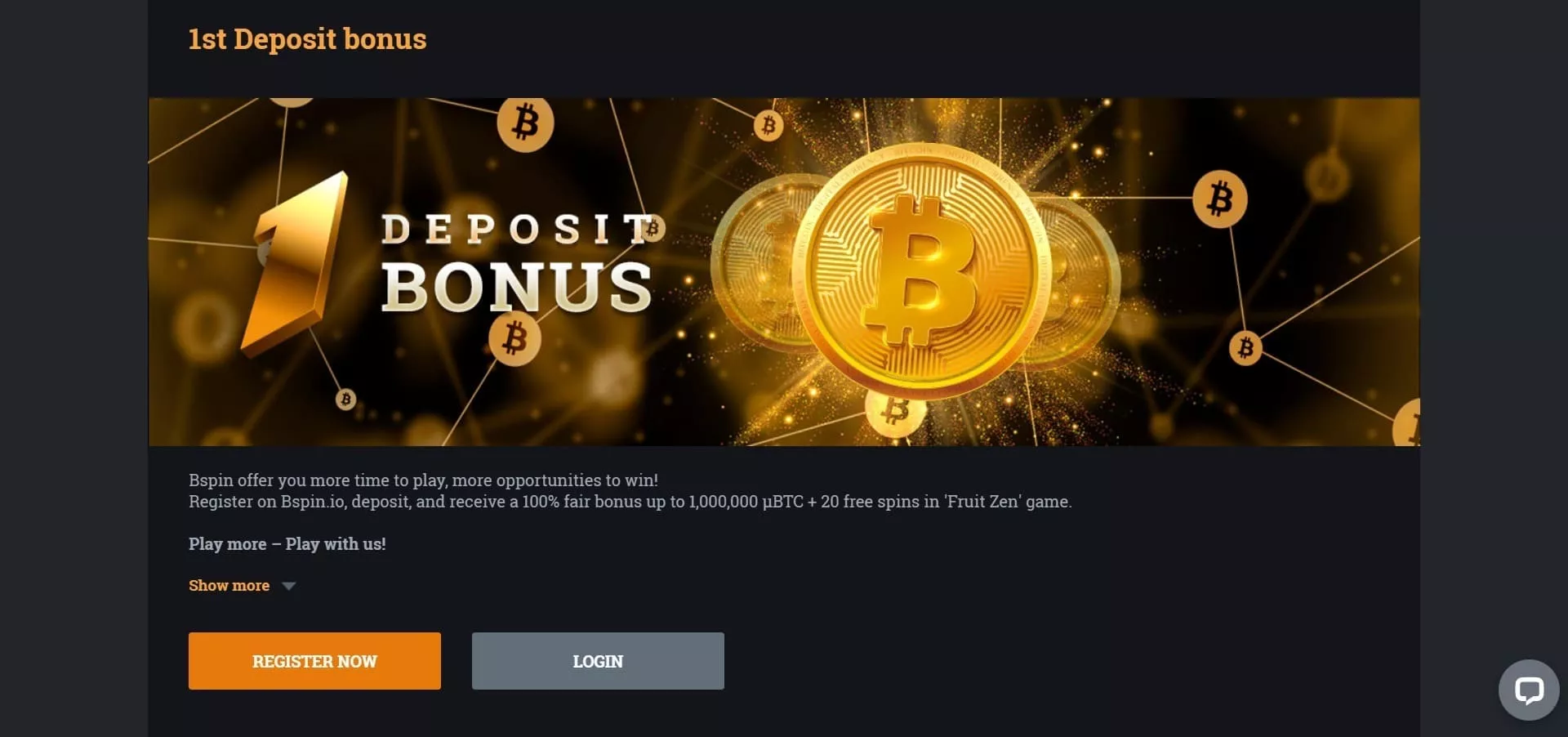
Task: Click the Bitcoin icon above DEPOSIT text
Action: [525, 123]
